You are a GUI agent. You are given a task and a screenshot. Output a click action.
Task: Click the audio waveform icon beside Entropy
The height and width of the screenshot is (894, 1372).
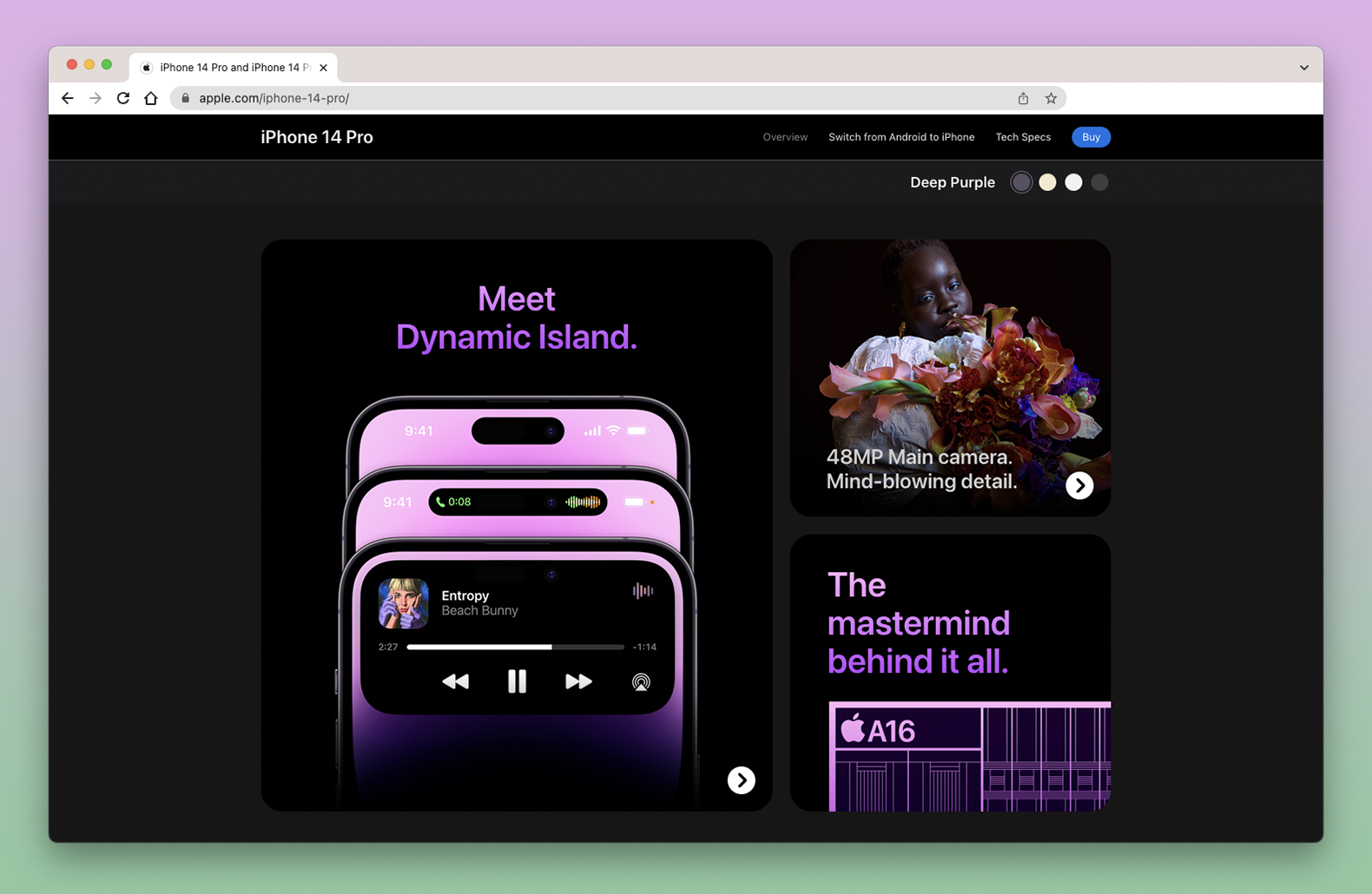[643, 591]
